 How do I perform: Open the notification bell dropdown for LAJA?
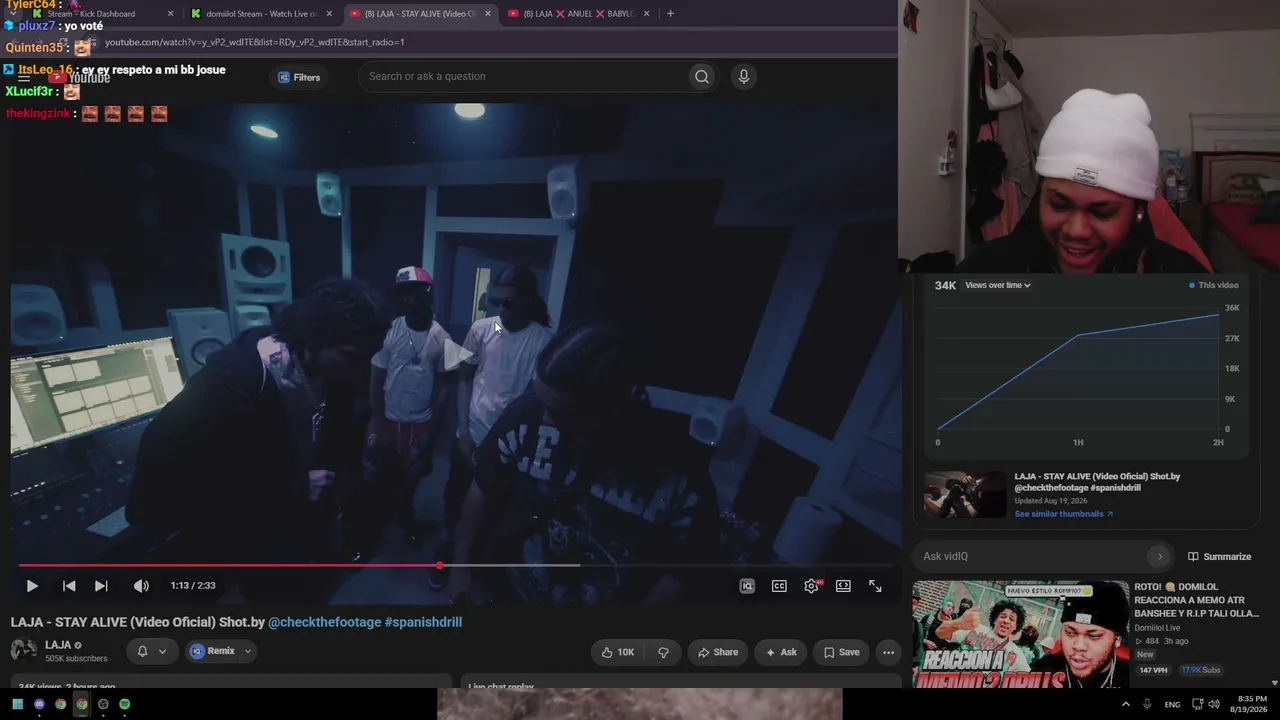(x=151, y=652)
